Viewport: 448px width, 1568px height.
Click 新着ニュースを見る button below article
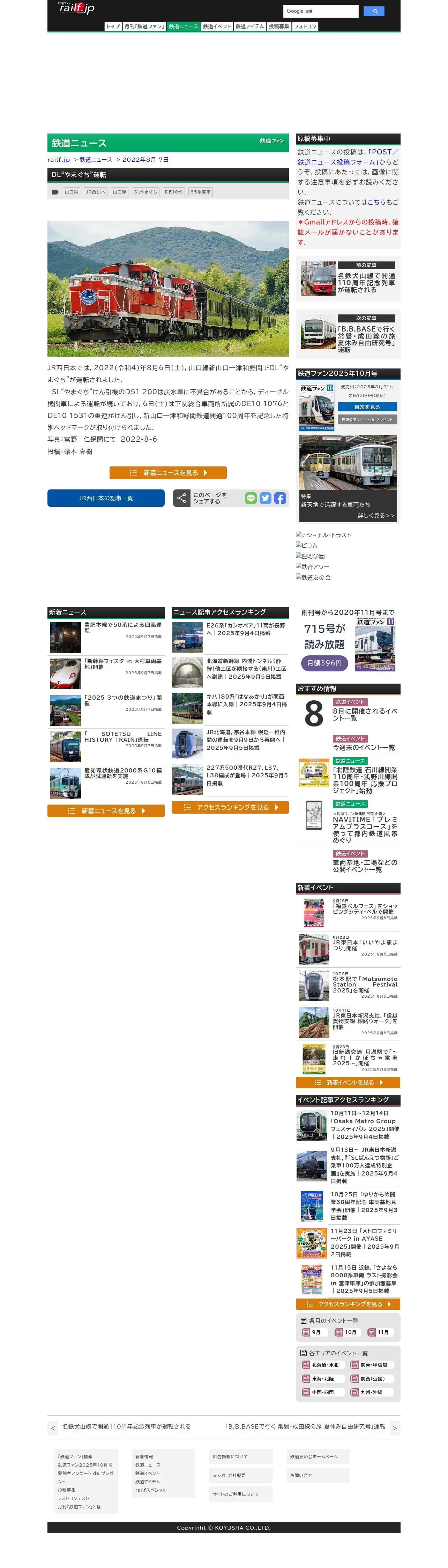click(168, 472)
